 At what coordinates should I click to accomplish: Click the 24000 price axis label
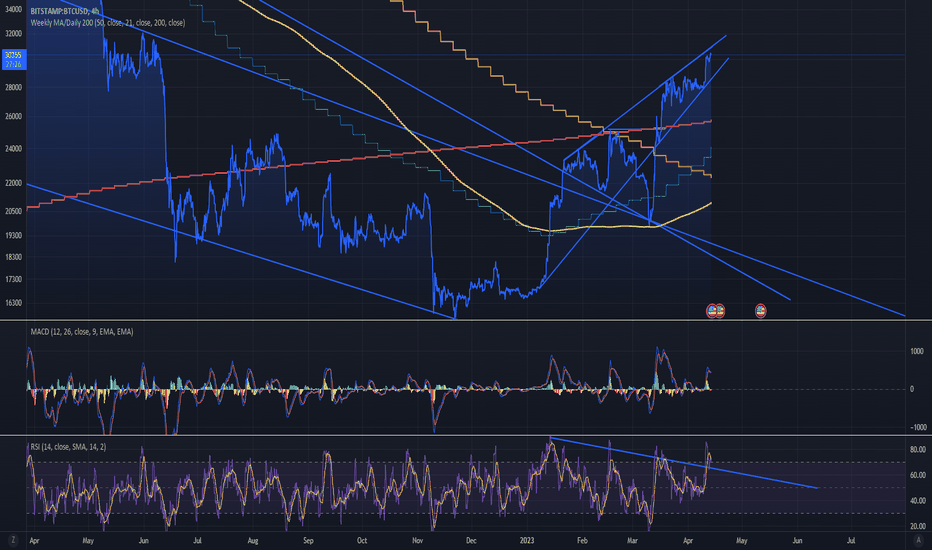tap(13, 149)
